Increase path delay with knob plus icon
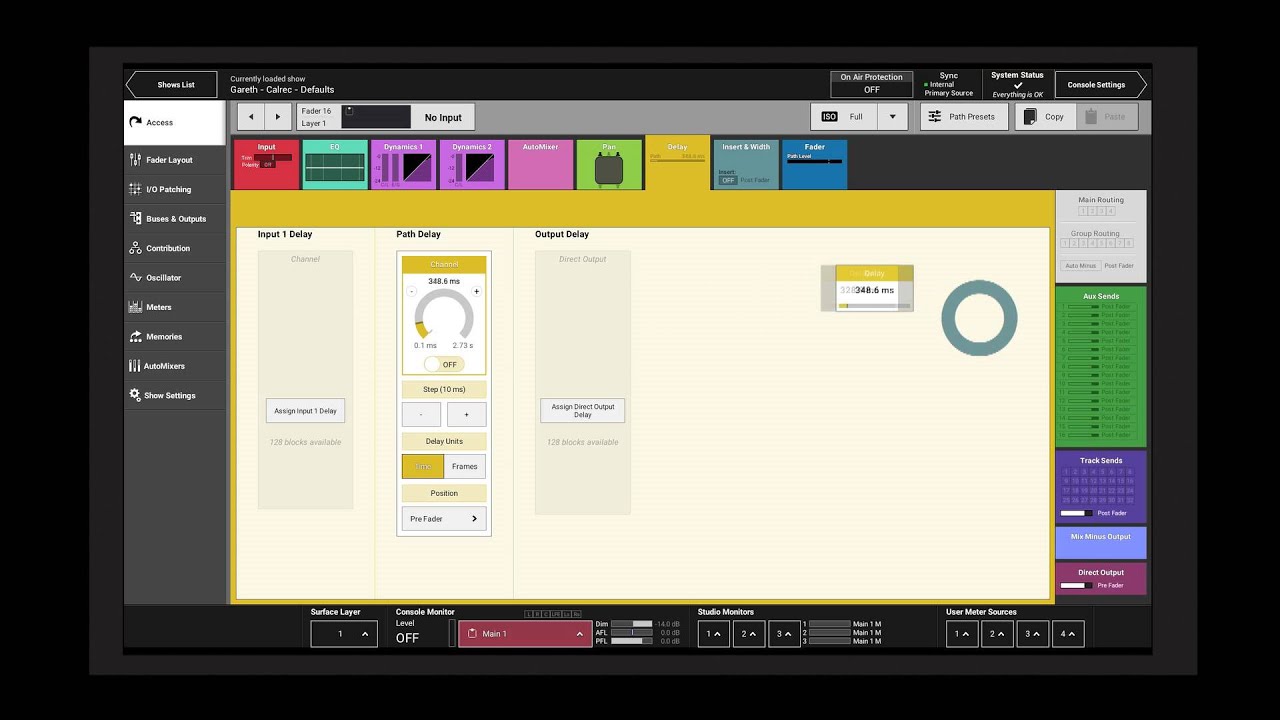The width and height of the screenshot is (1280, 720). (476, 292)
